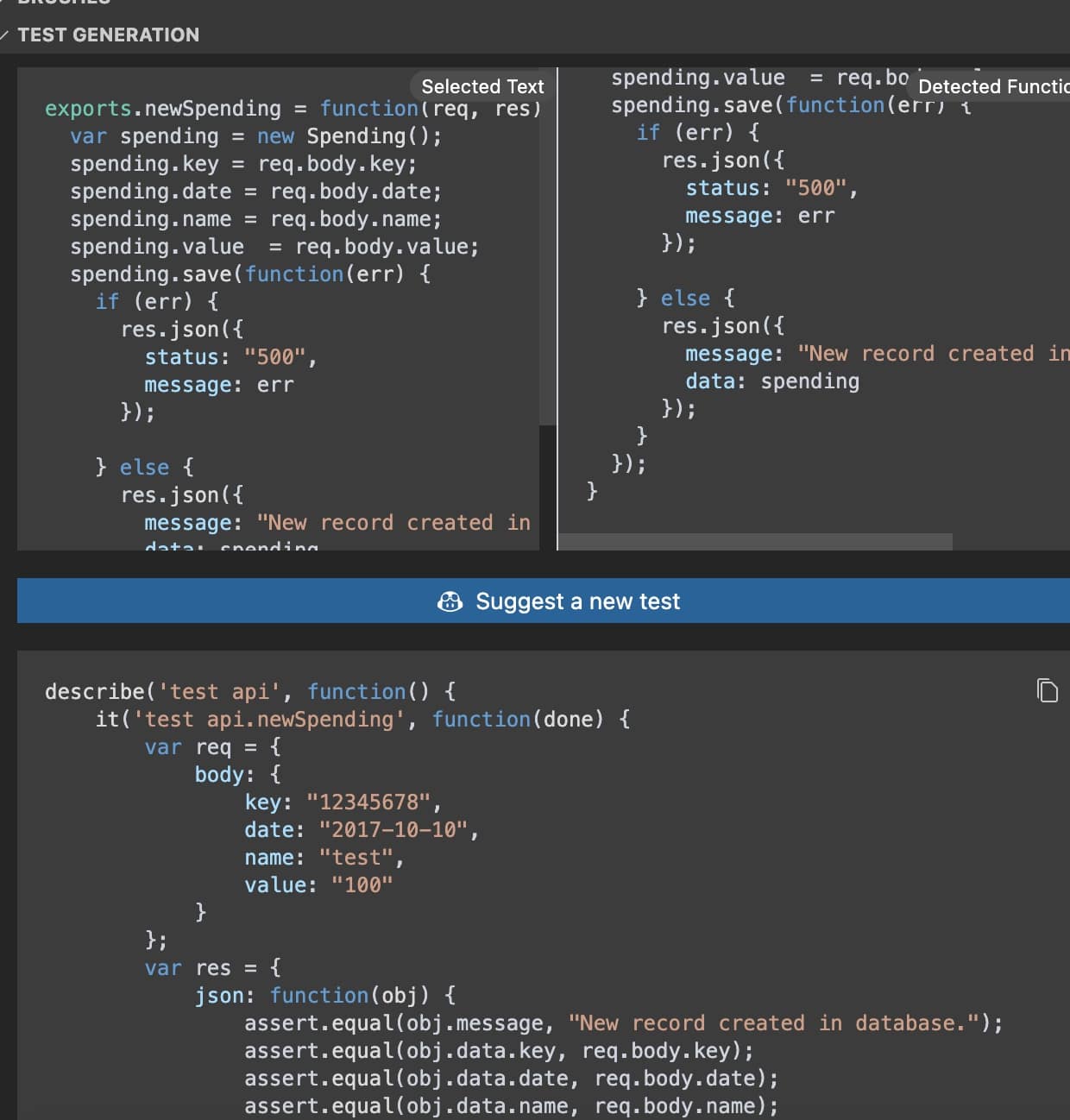Click the message: err line in the right pane
Viewport: 1070px width, 1120px height.
(759, 216)
